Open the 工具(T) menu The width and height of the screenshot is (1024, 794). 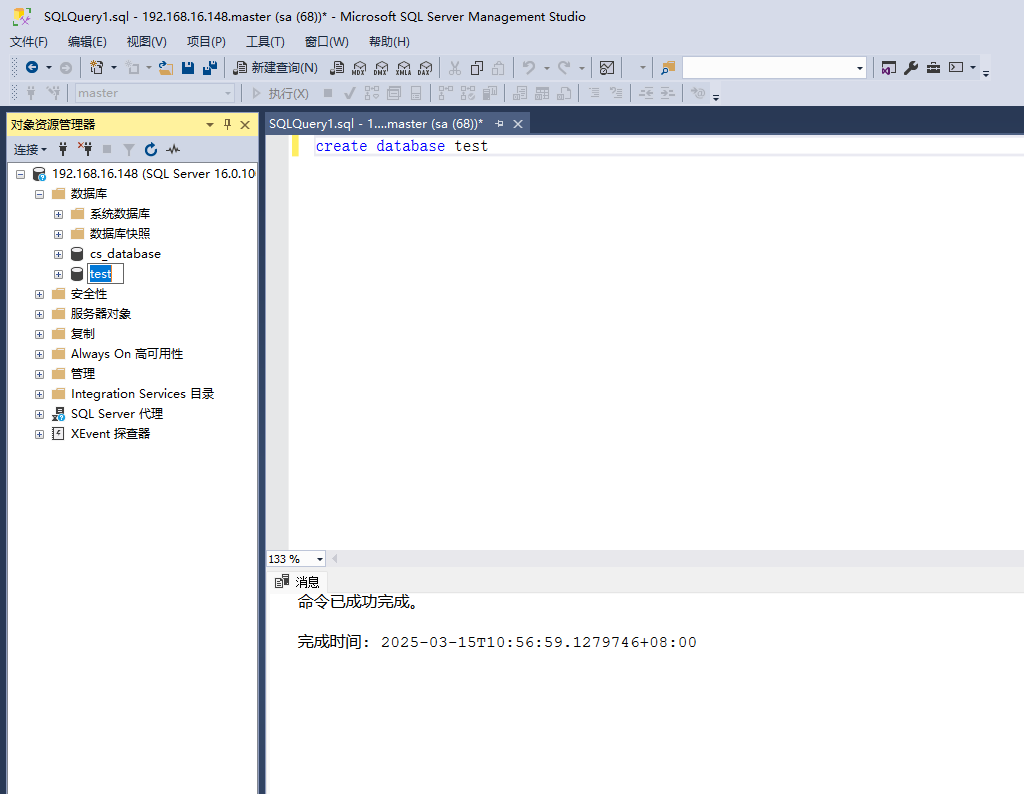(x=265, y=42)
